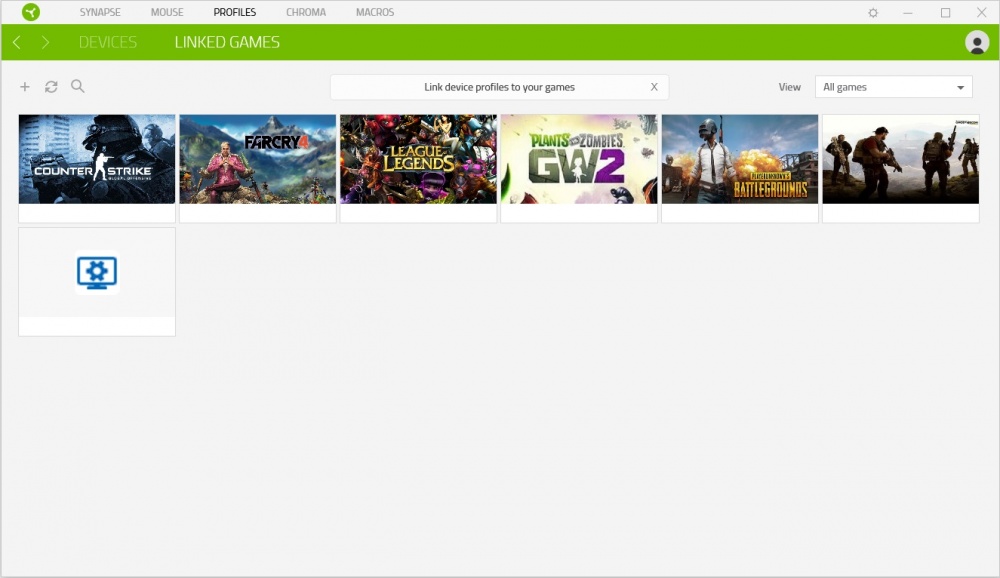Open the SYNAPSE tab
Viewport: 1000px width, 578px height.
tap(100, 12)
